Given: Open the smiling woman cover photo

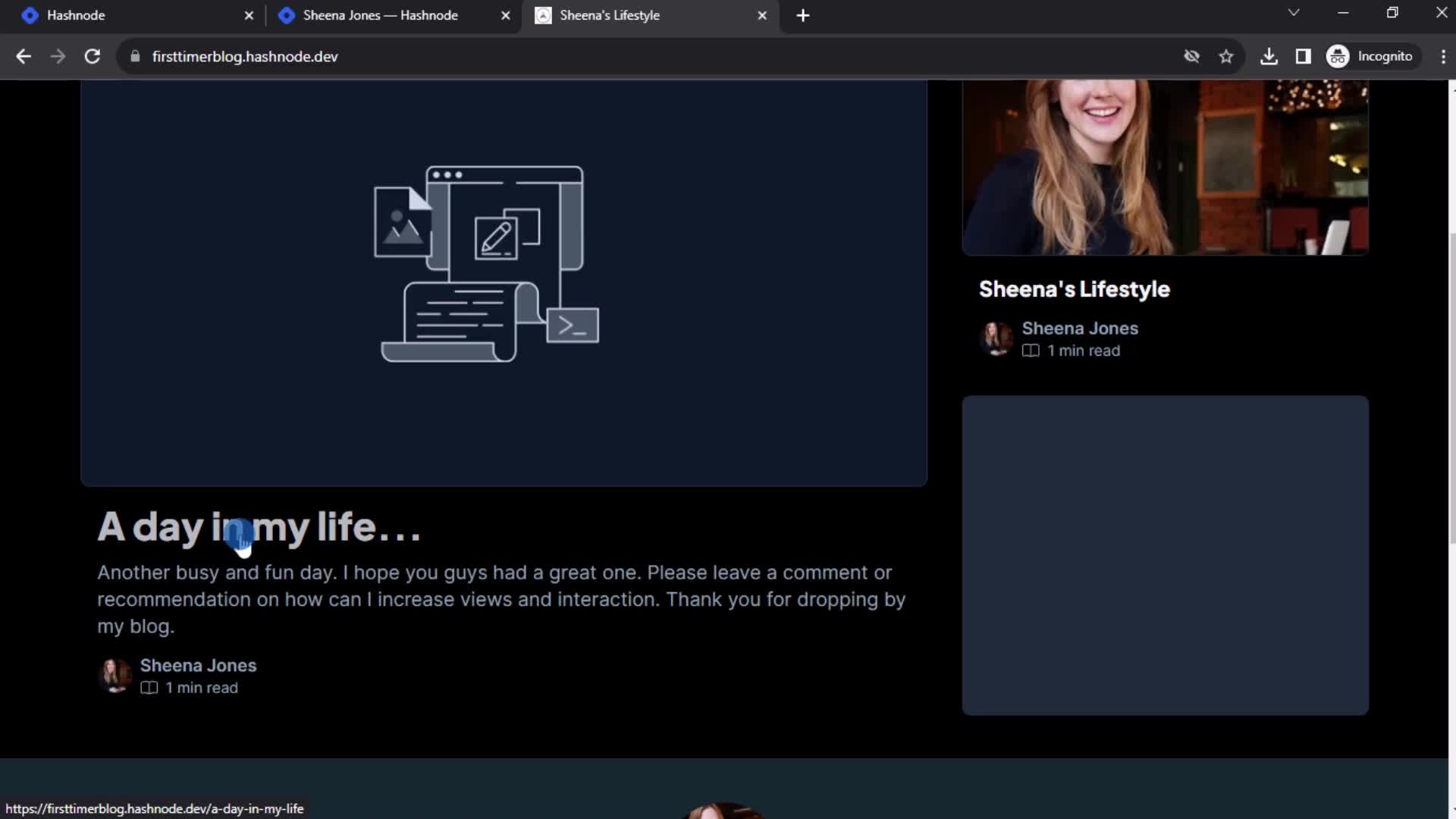Looking at the screenshot, I should pos(1165,167).
